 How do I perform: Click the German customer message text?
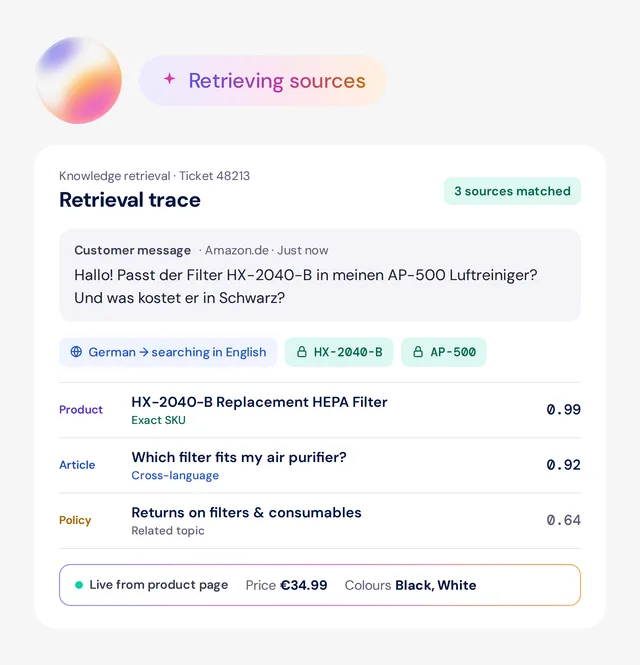click(306, 287)
